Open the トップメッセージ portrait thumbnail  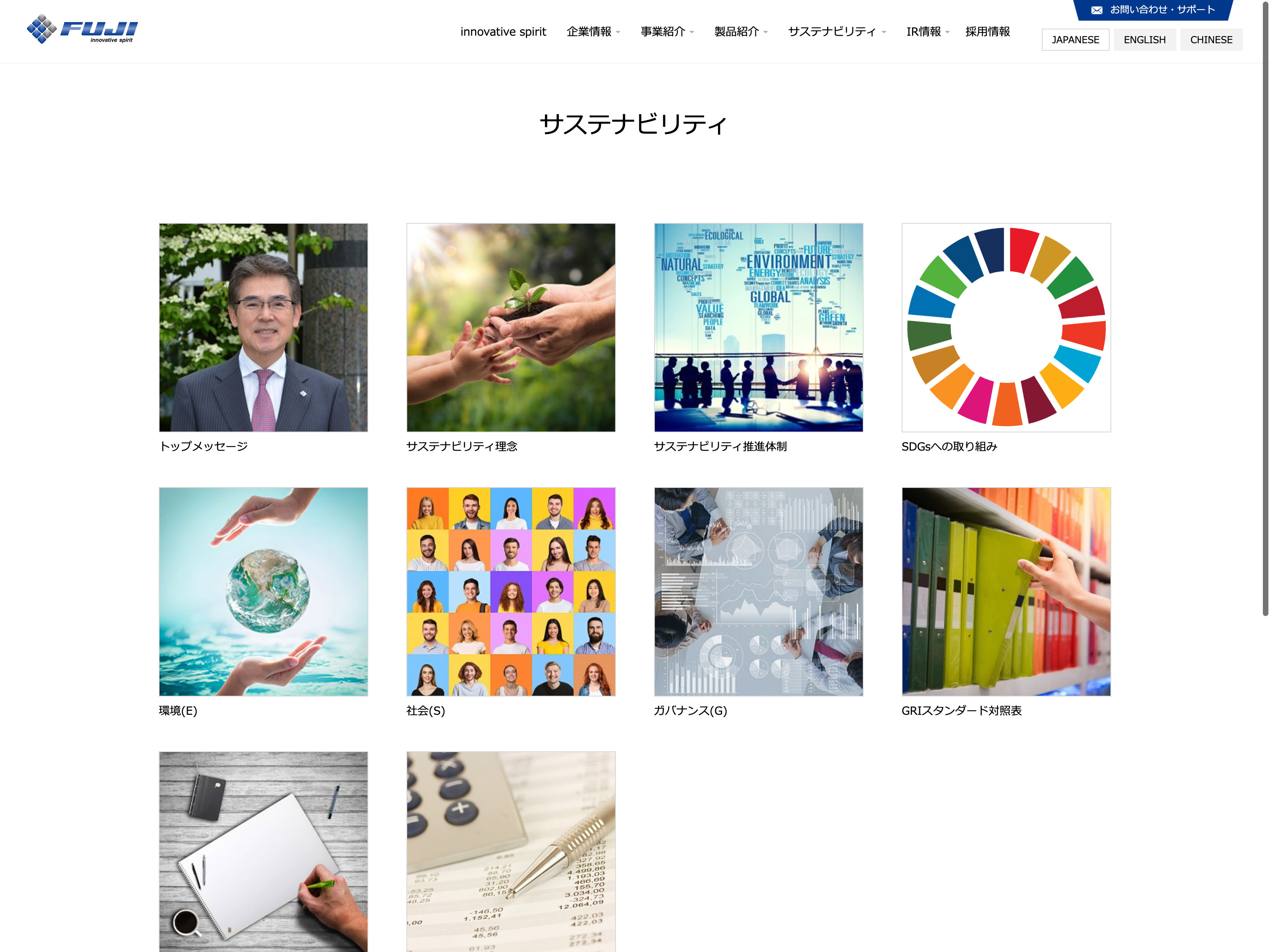(264, 327)
